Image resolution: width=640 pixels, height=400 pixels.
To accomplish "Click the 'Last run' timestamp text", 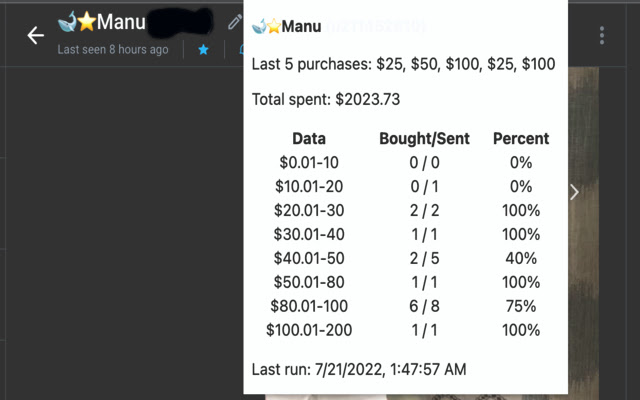I will (x=359, y=370).
